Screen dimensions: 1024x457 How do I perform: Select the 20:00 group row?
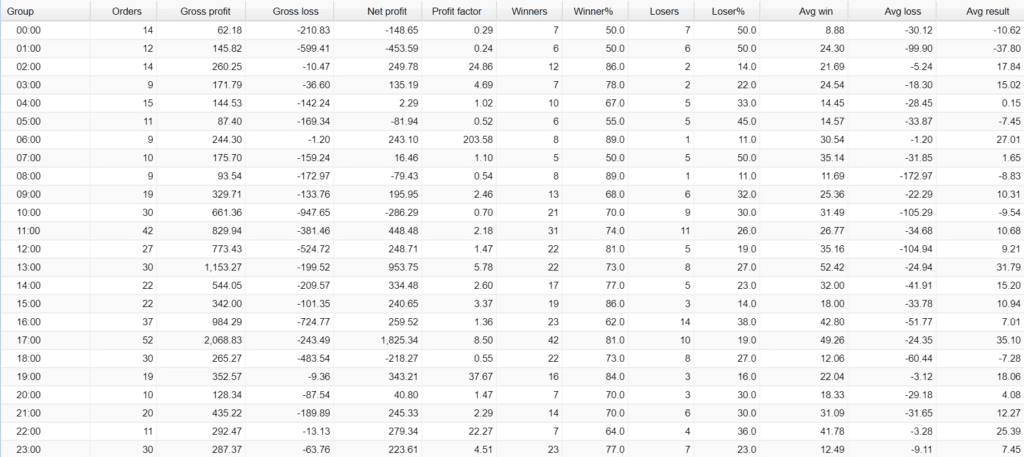coord(512,396)
